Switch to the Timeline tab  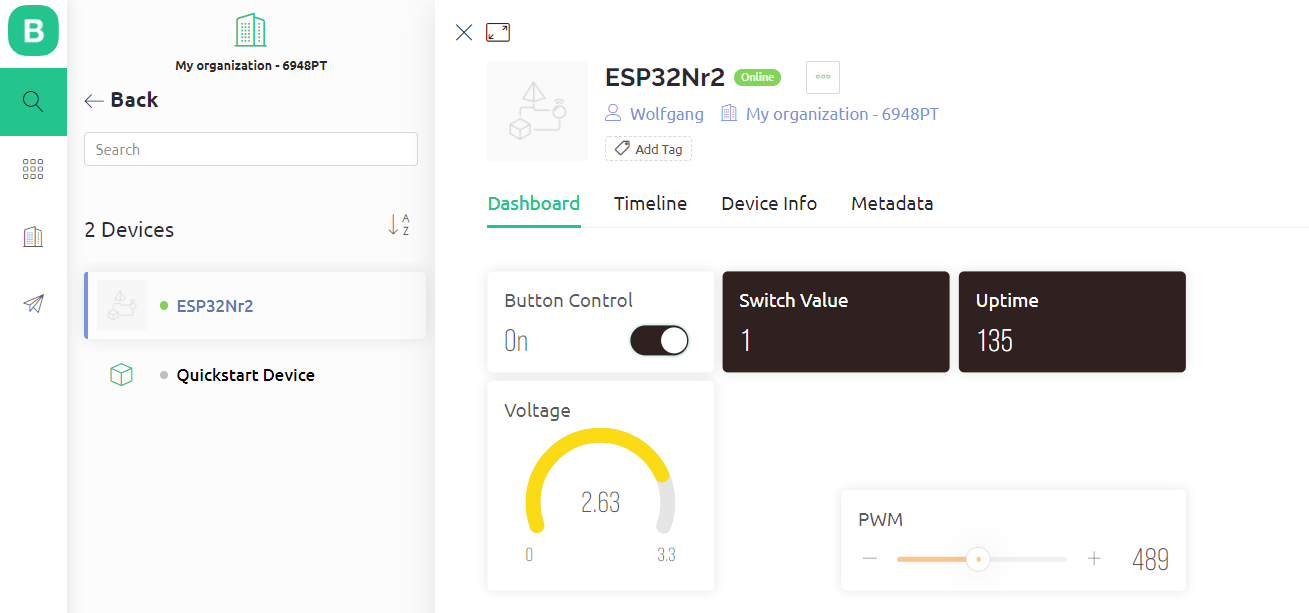click(x=650, y=204)
